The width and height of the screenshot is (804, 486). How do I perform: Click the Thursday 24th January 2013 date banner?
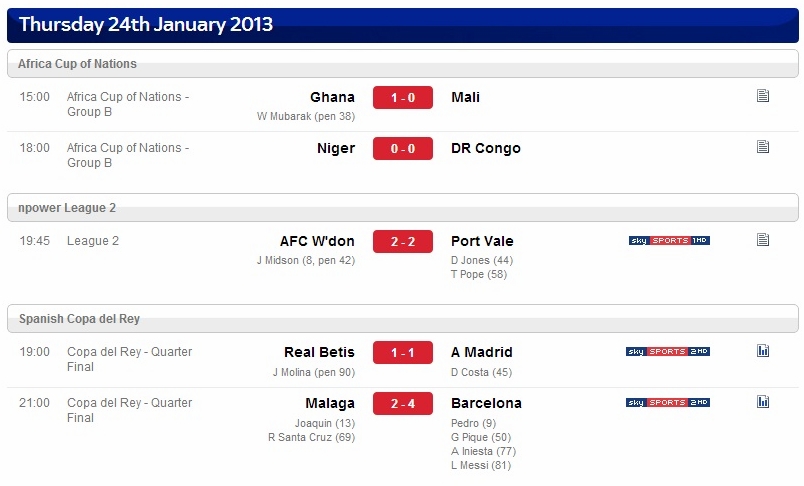403,25
